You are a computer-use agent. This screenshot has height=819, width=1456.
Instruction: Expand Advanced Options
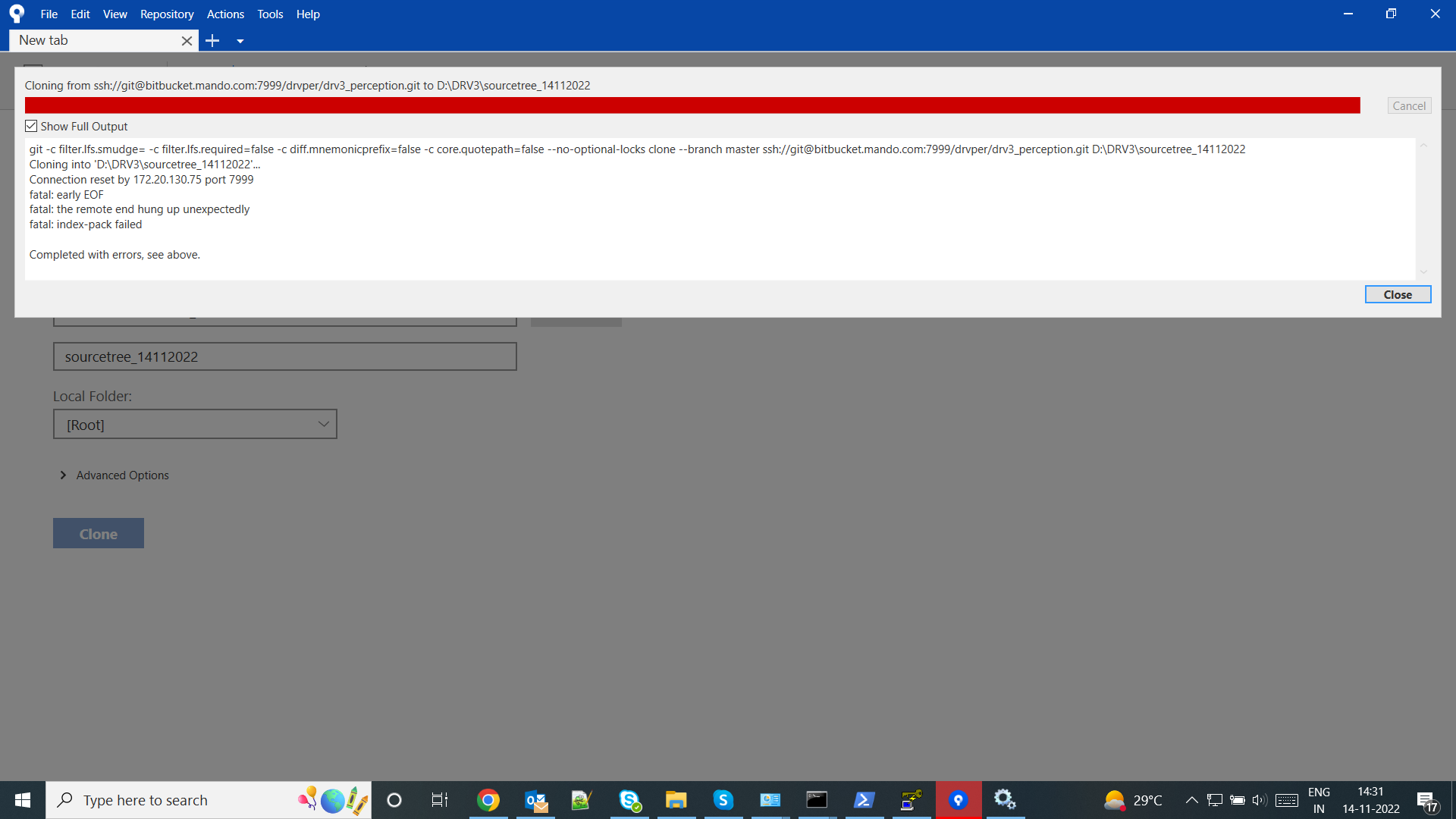point(115,475)
